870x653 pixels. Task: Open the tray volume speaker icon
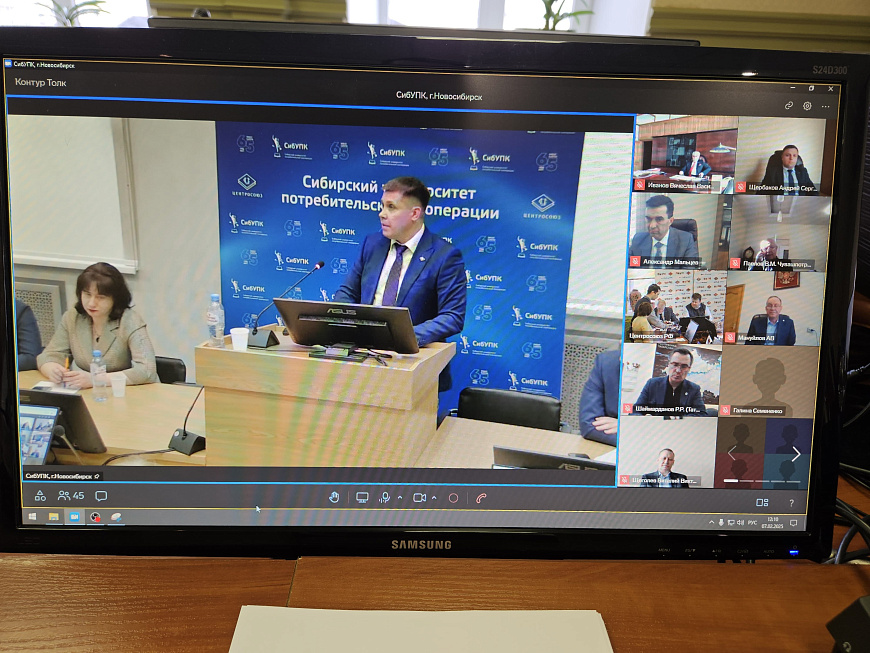coord(741,523)
